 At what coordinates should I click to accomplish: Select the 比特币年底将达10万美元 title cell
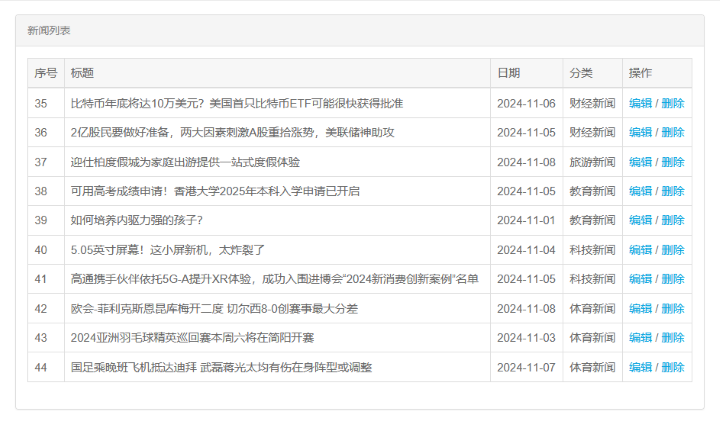[x=237, y=103]
